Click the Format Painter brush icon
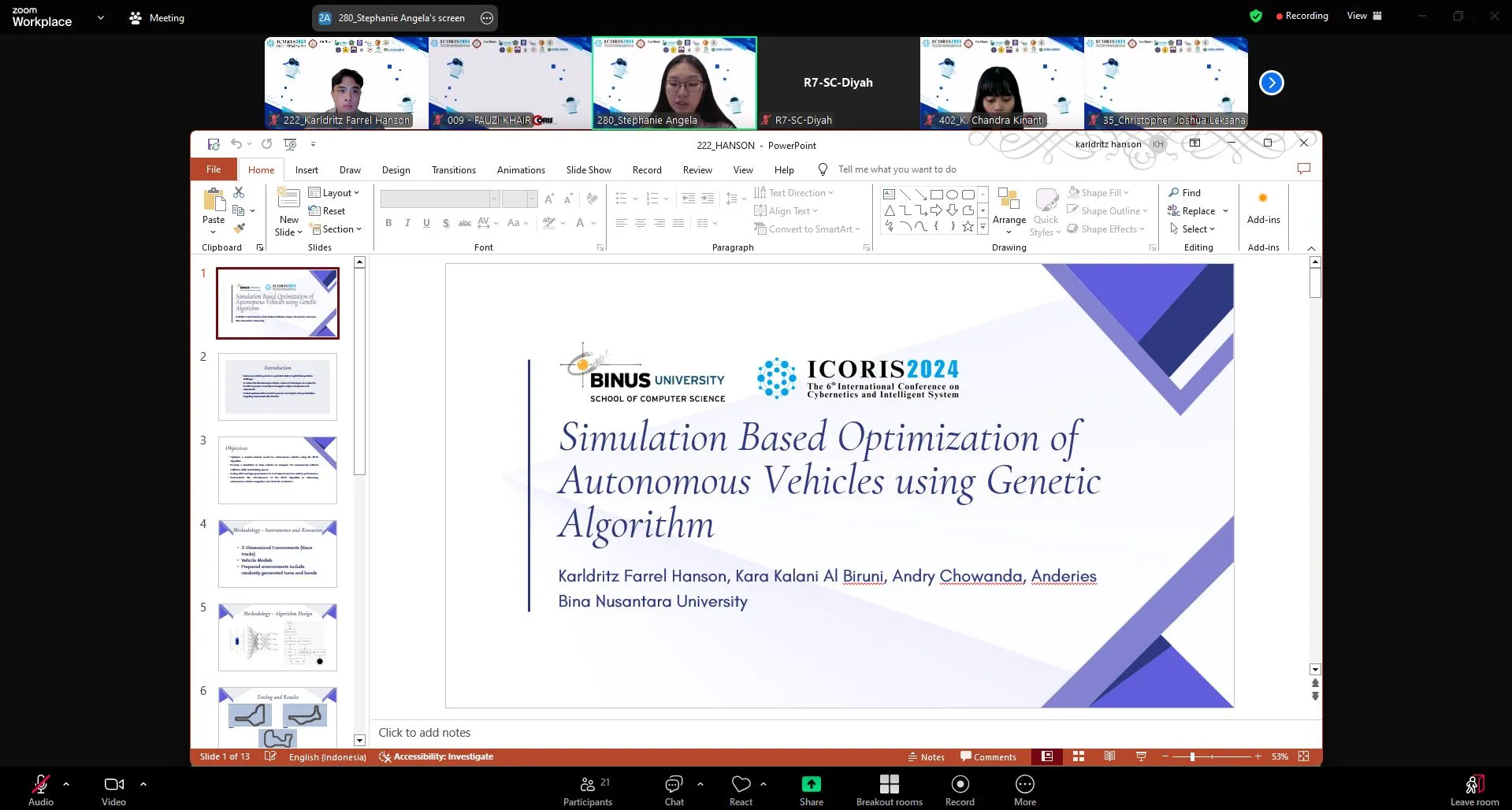 (x=239, y=229)
